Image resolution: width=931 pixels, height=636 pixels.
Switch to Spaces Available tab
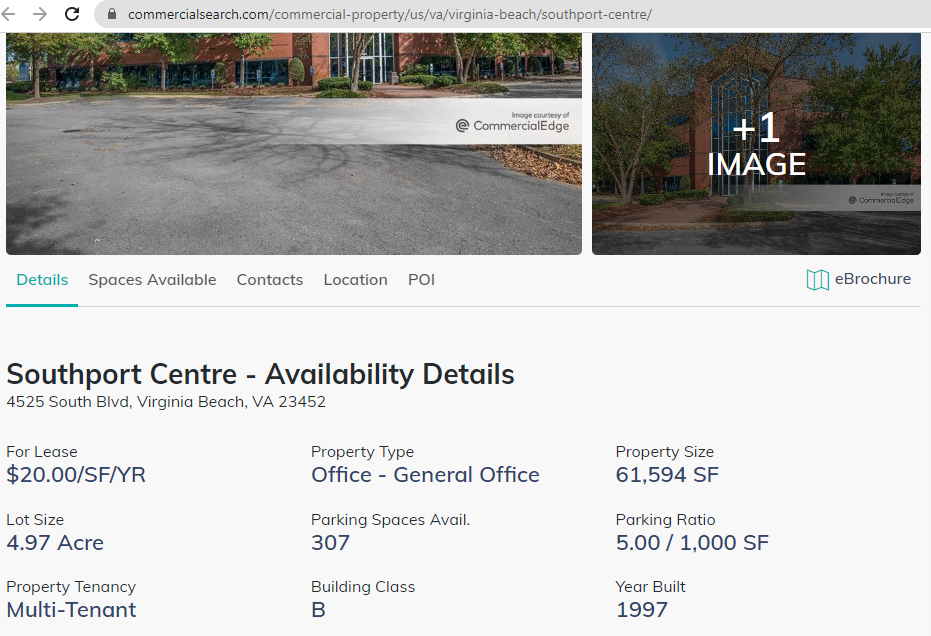pos(152,280)
